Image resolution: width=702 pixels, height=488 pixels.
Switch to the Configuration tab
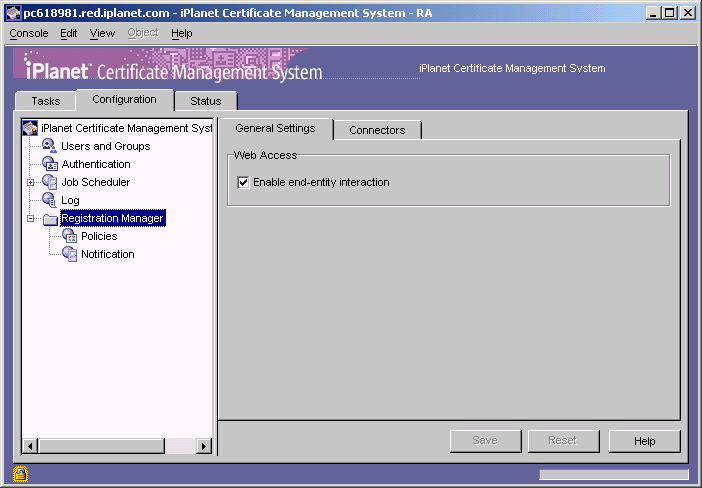click(124, 100)
